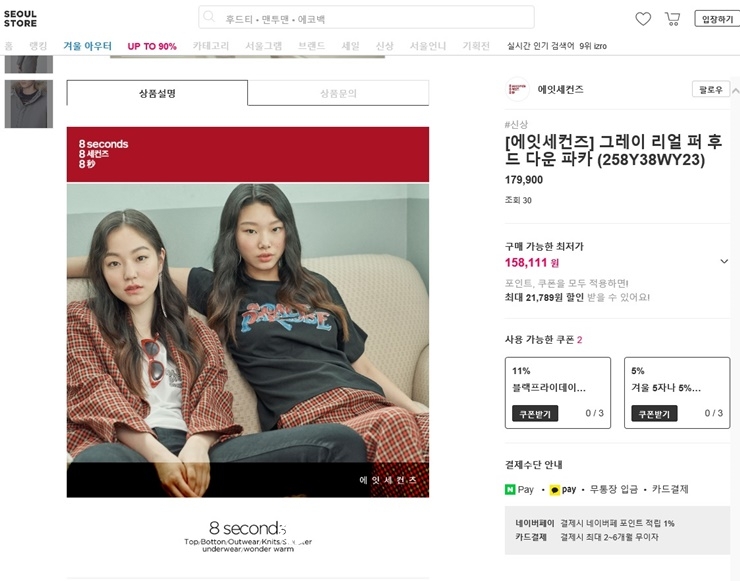The width and height of the screenshot is (740, 581).
Task: Select the 겨울 아우터 menu item
Action: (88, 46)
